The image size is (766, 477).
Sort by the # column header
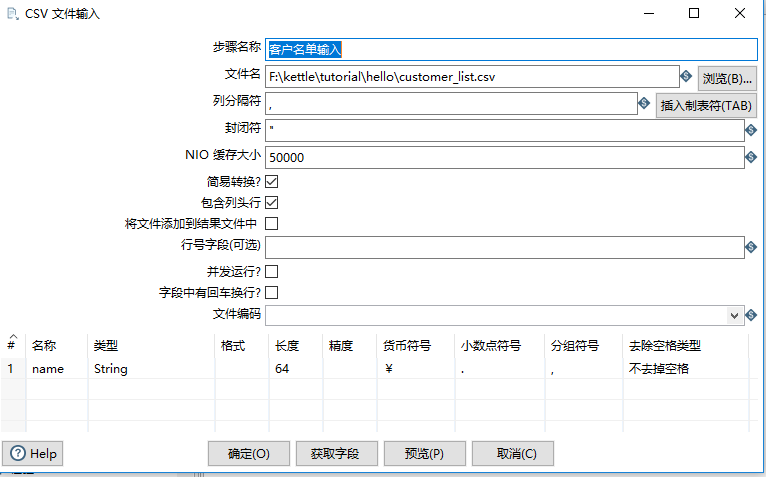(x=13, y=345)
